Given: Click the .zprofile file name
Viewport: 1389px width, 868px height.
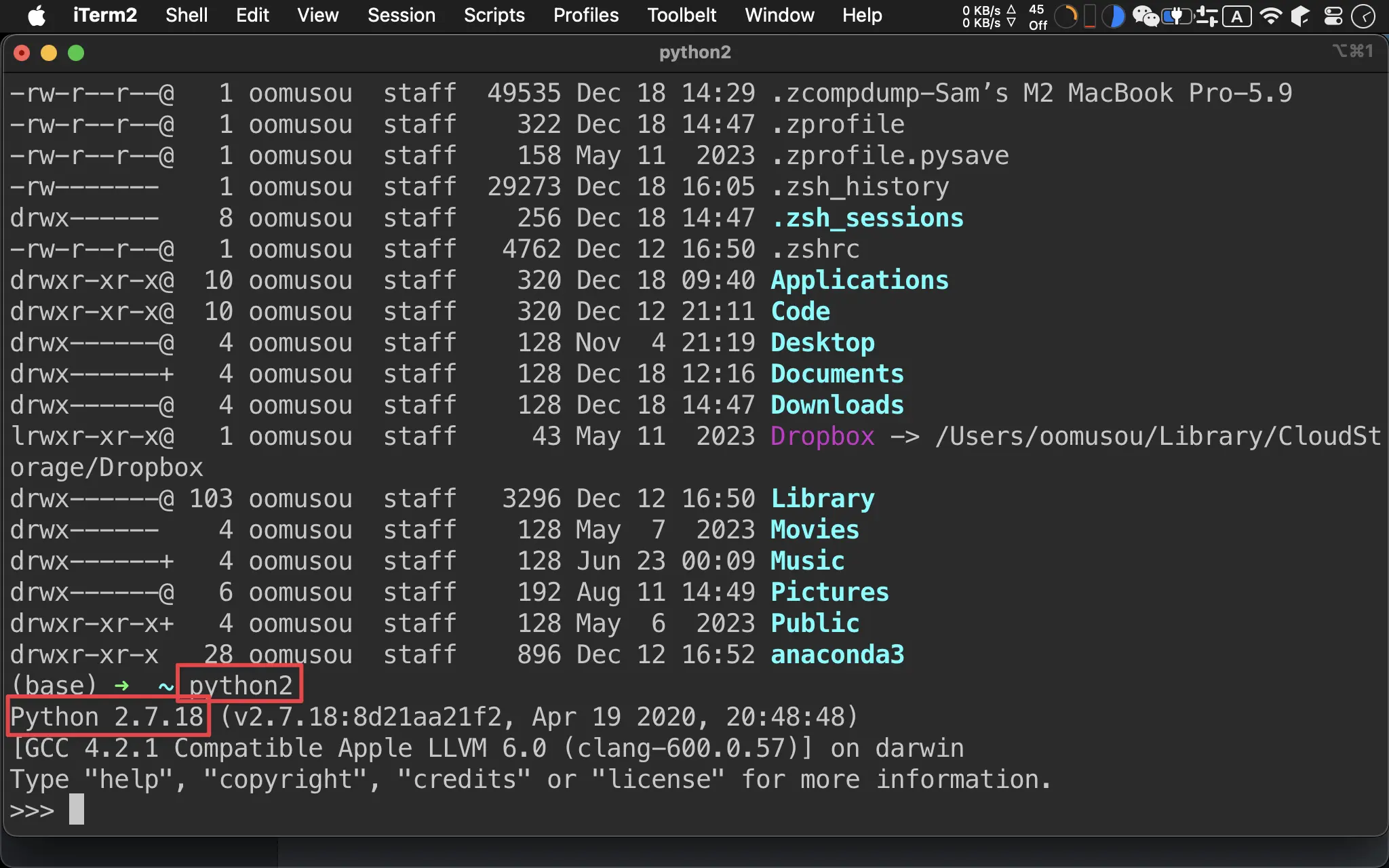Looking at the screenshot, I should (838, 125).
